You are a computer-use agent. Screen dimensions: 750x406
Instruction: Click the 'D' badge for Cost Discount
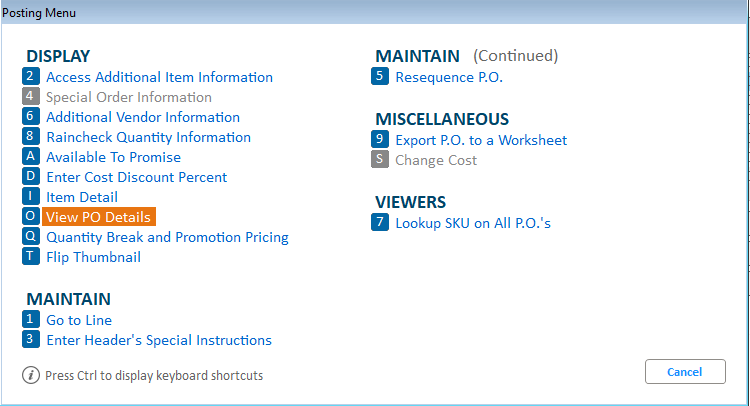coord(30,177)
